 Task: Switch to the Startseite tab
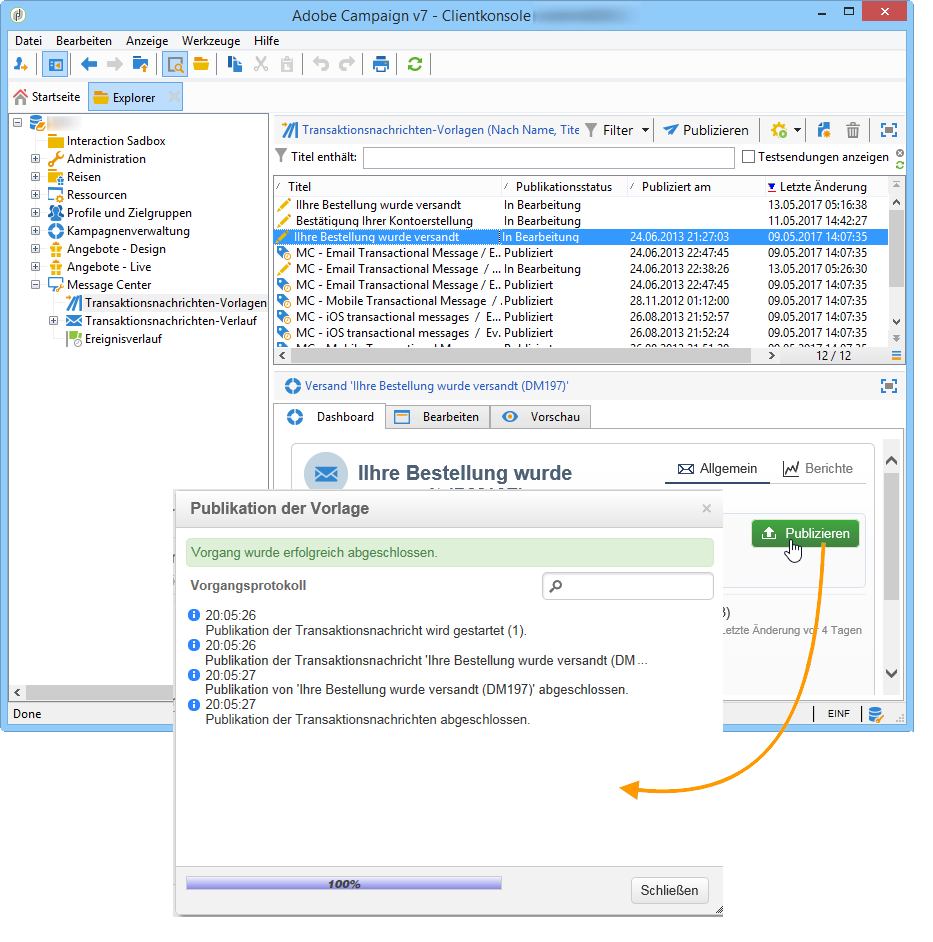pyautogui.click(x=47, y=97)
